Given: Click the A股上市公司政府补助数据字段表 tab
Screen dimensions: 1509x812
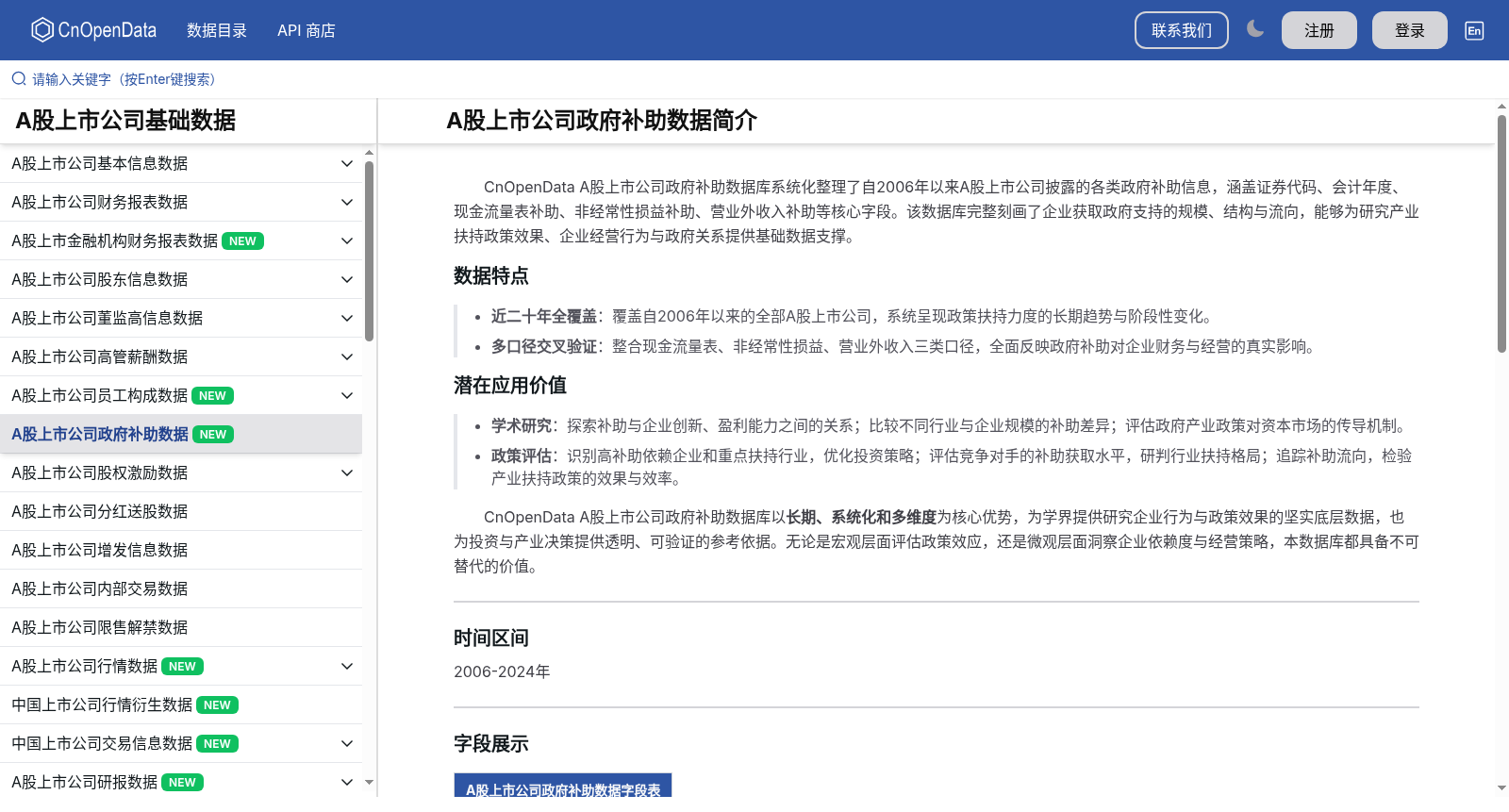Looking at the screenshot, I should pyautogui.click(x=563, y=787).
